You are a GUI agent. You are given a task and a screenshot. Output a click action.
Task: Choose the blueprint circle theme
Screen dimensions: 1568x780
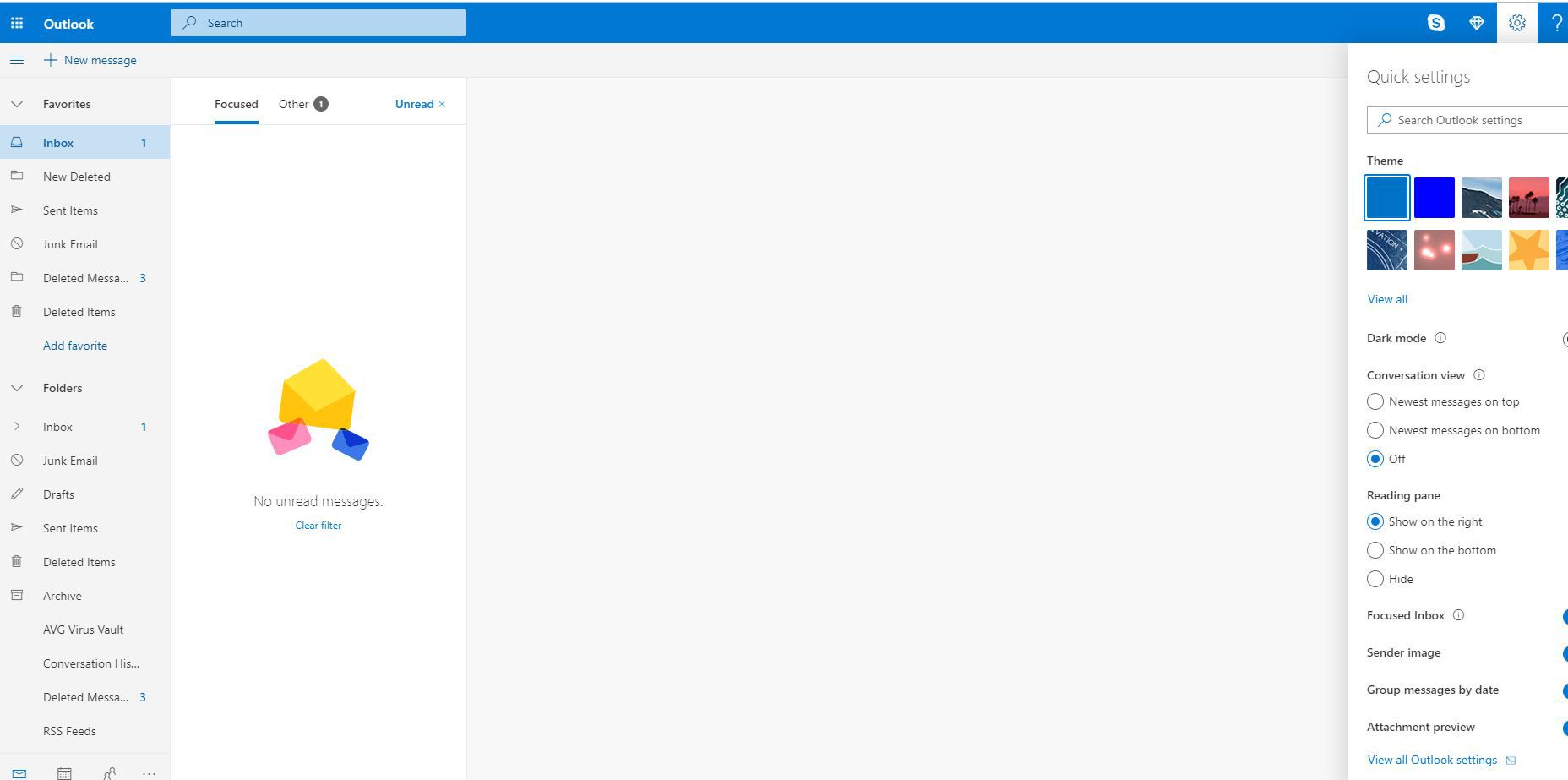(x=1387, y=250)
